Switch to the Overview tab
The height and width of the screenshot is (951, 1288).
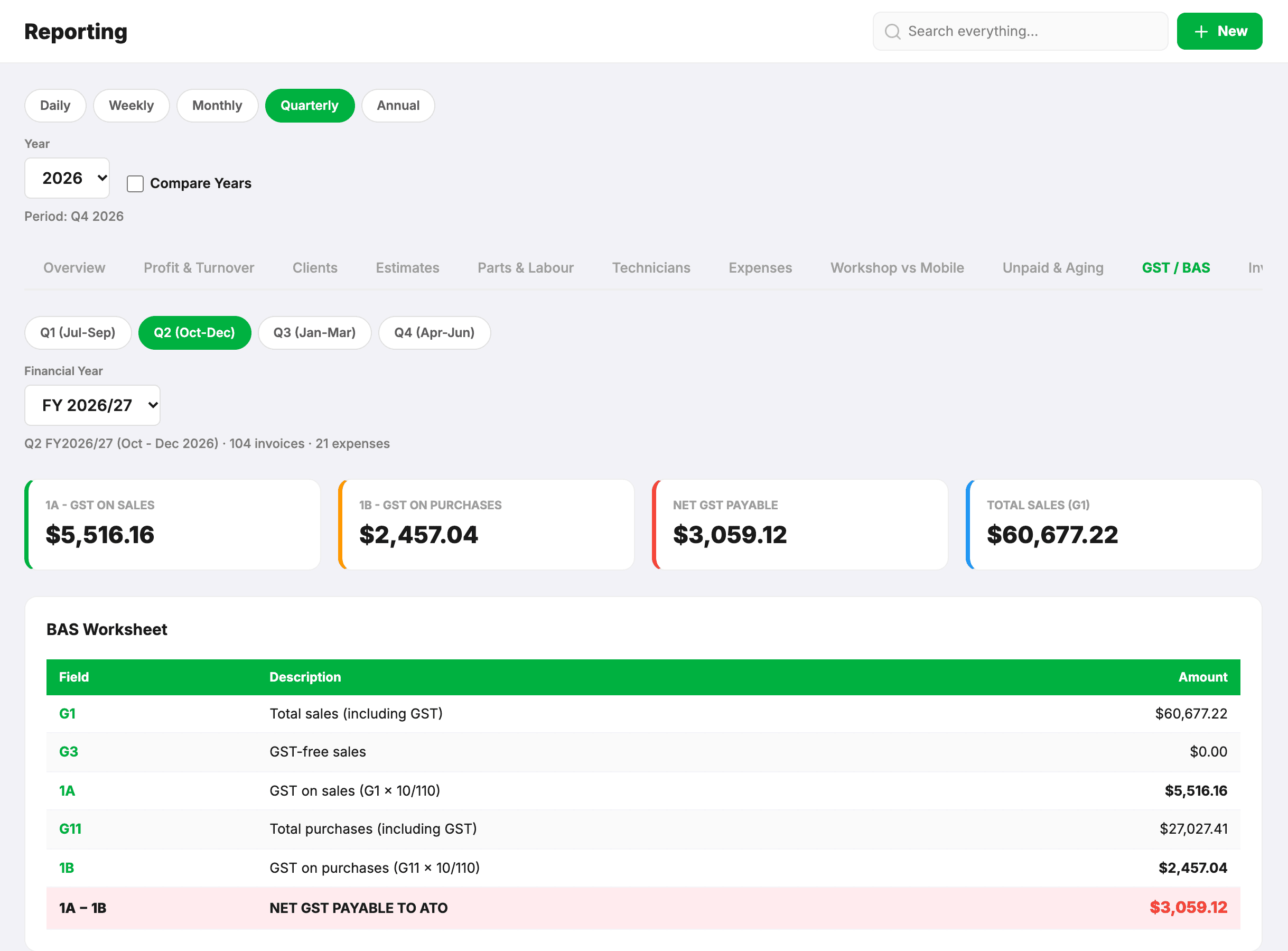point(74,268)
